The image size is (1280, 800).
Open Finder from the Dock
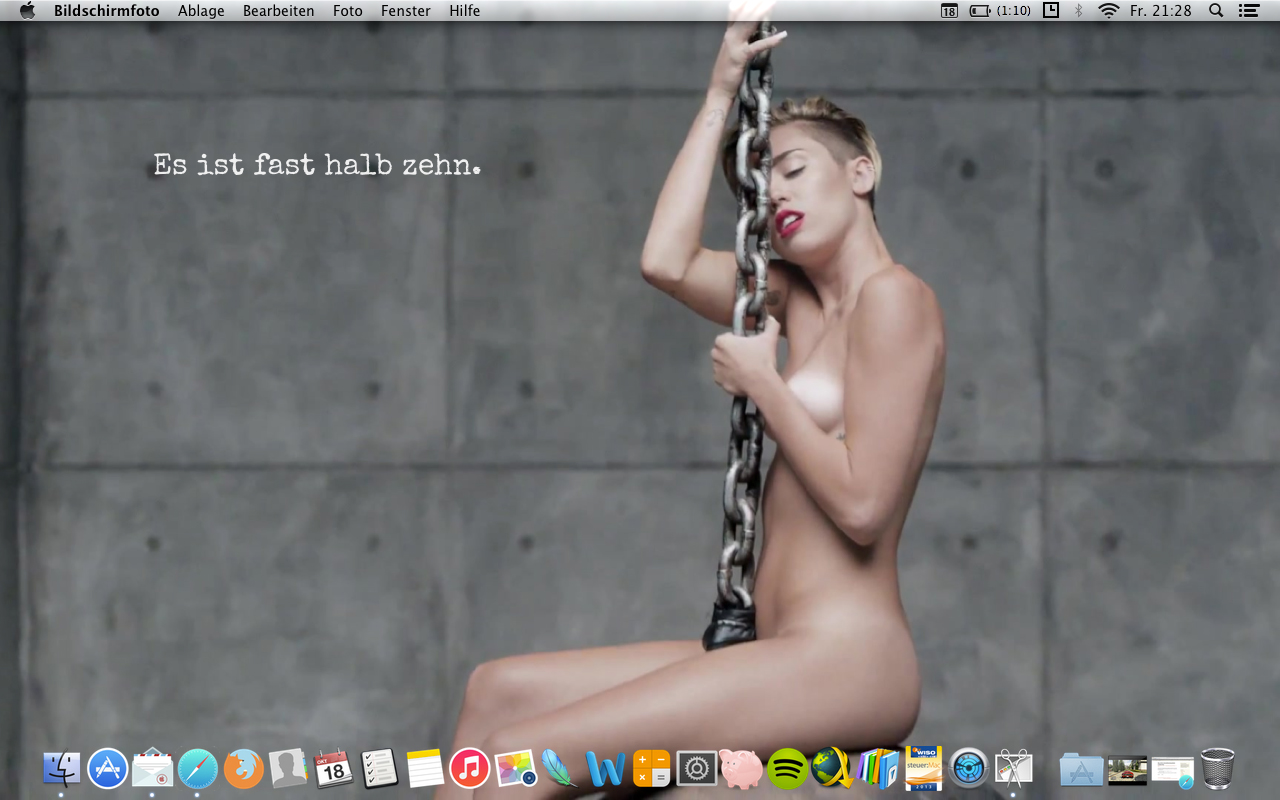point(61,769)
